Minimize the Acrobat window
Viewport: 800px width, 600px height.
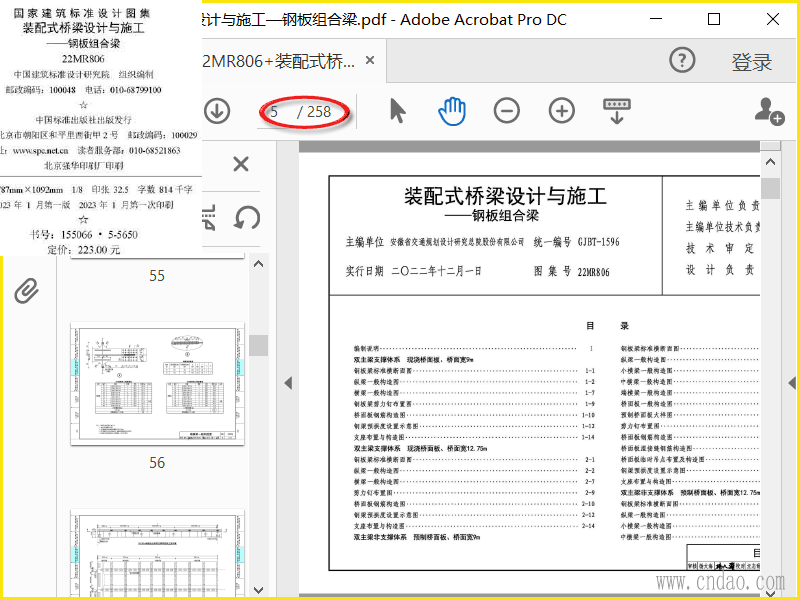point(656,19)
